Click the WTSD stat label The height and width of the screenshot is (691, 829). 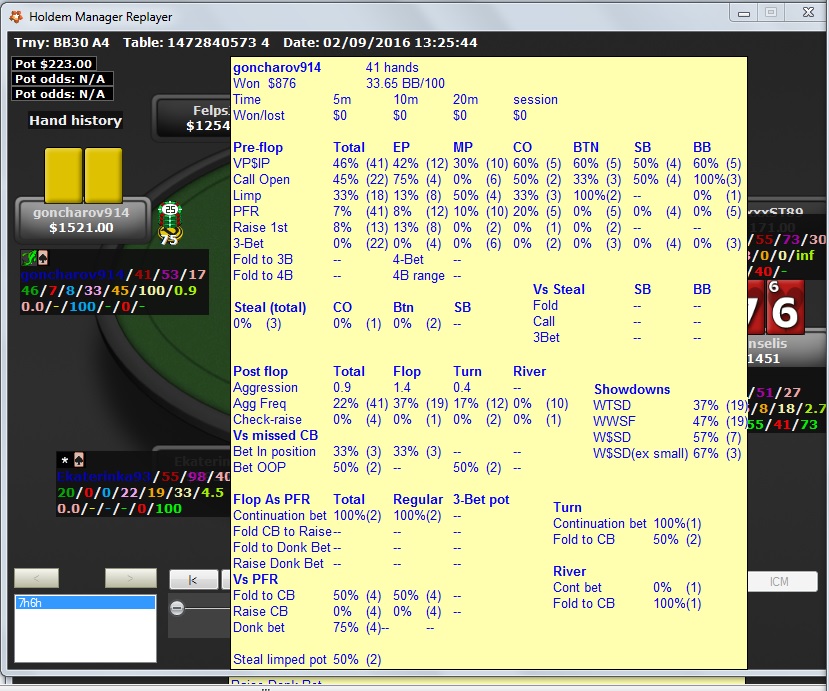612,406
